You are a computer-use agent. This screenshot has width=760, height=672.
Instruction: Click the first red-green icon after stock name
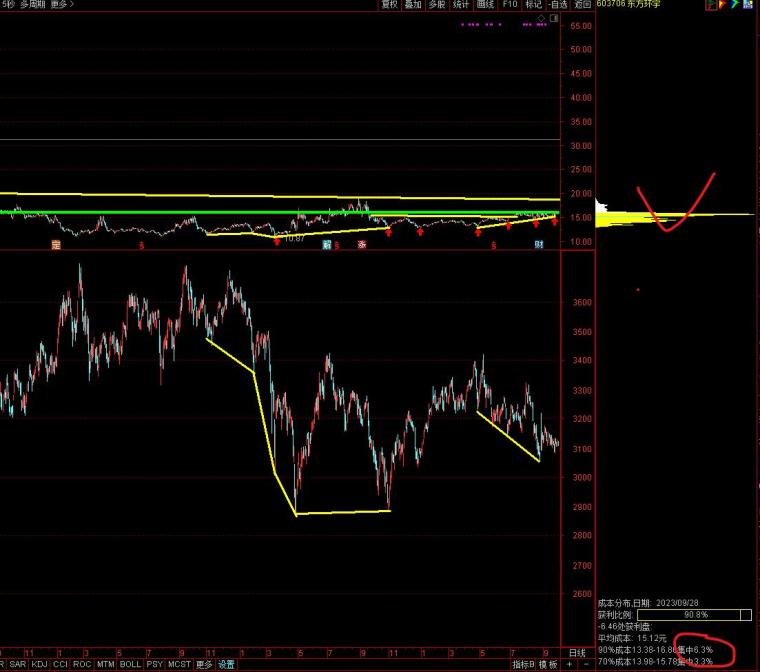coord(710,4)
